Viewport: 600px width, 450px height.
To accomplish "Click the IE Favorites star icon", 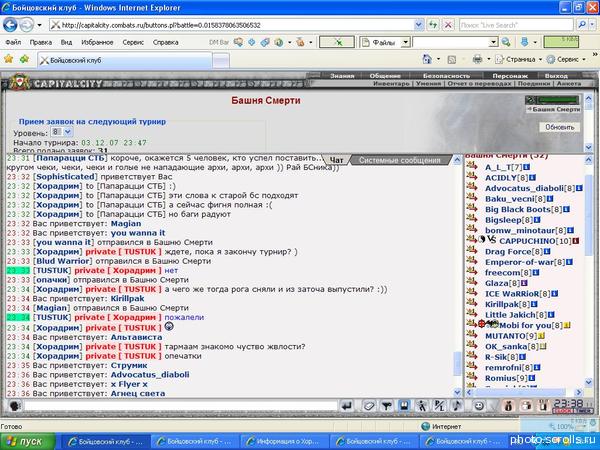I will point(9,60).
